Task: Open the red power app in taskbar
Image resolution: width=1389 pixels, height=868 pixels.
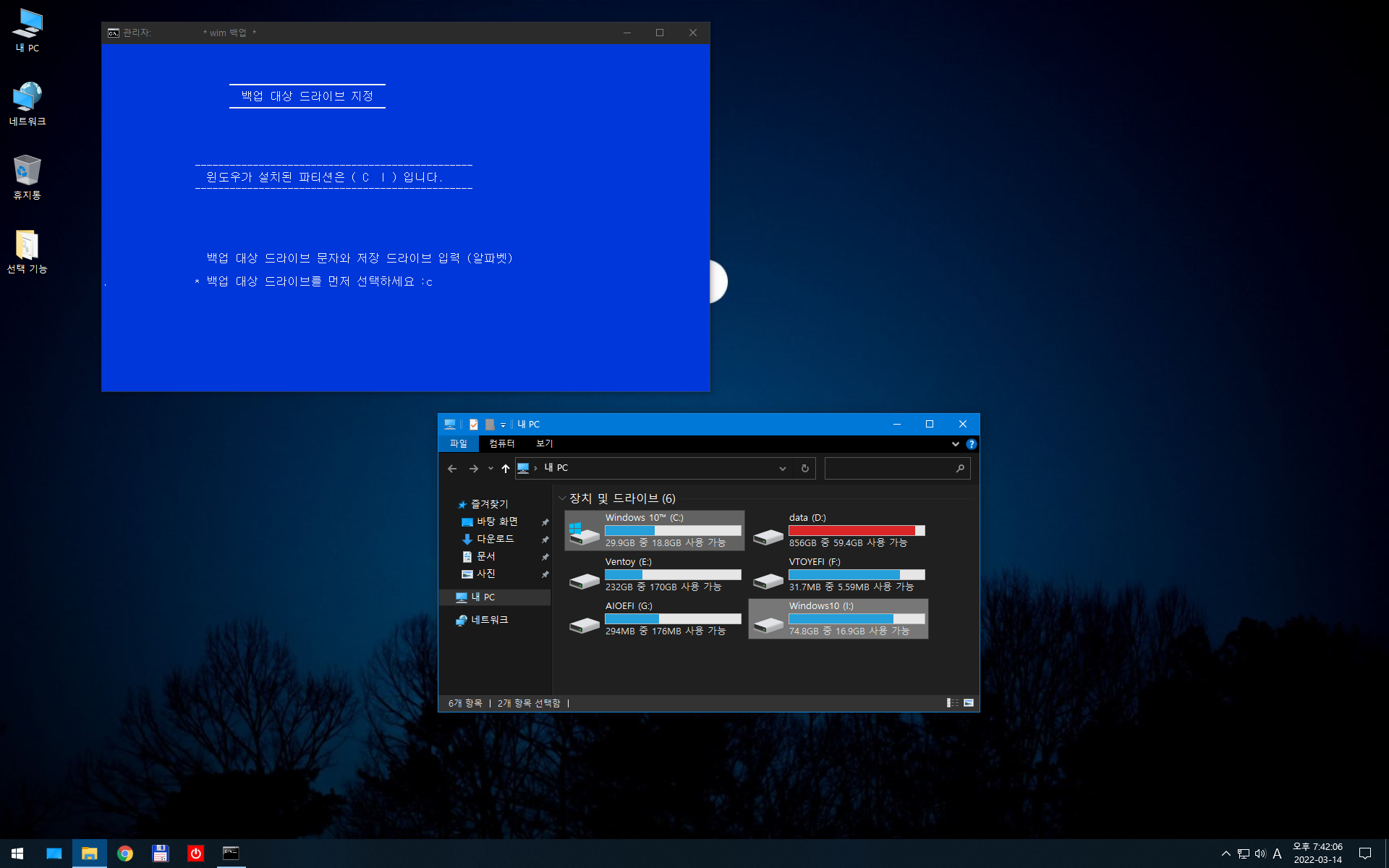Action: 195,854
